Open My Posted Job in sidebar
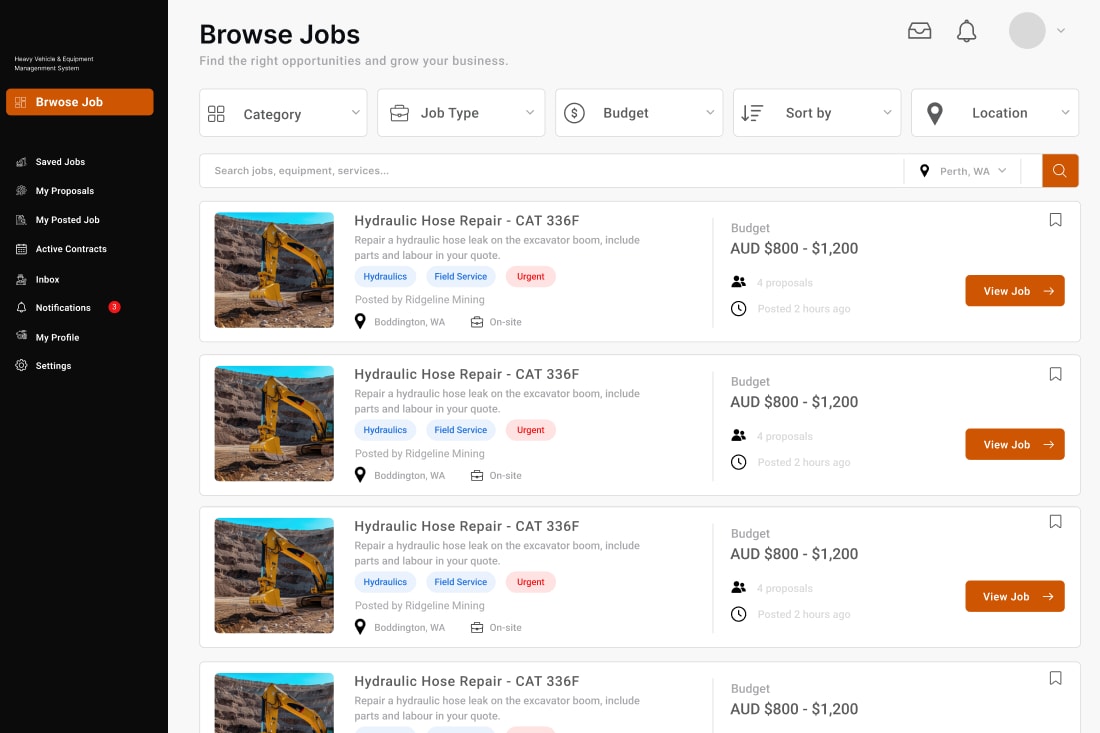Viewport: 1100px width, 733px height. coord(67,220)
